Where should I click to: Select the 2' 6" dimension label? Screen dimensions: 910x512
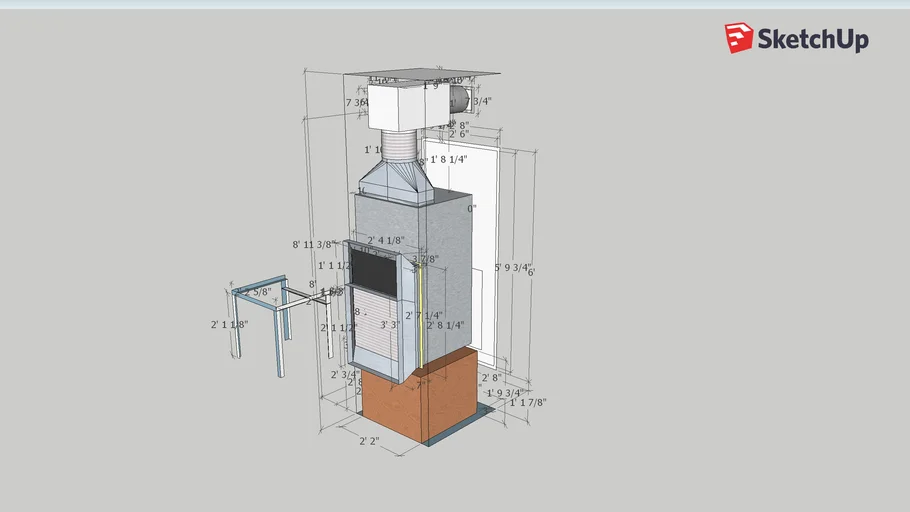click(x=459, y=134)
